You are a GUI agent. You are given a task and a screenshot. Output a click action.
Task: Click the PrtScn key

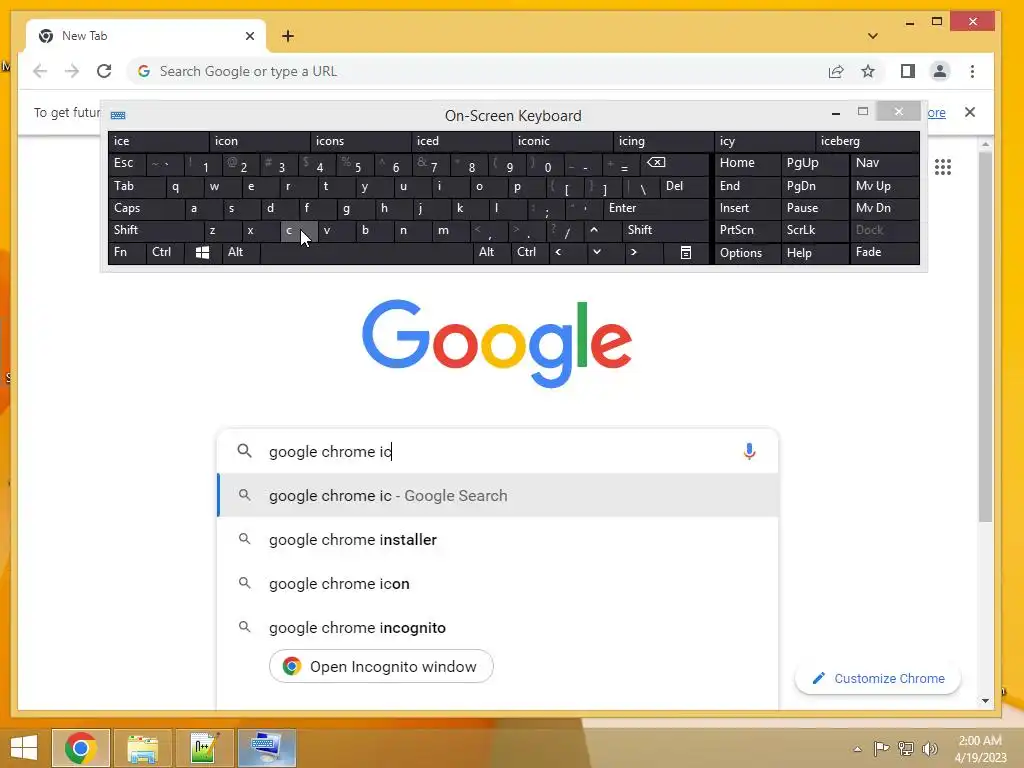[748, 230]
